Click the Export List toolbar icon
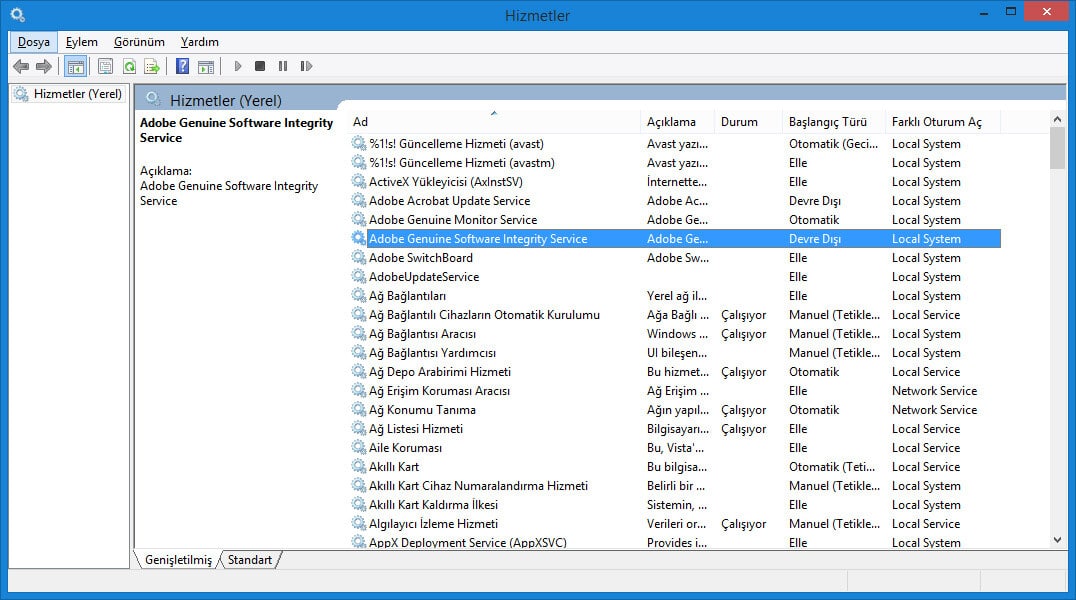The image size is (1076, 600). tap(152, 67)
